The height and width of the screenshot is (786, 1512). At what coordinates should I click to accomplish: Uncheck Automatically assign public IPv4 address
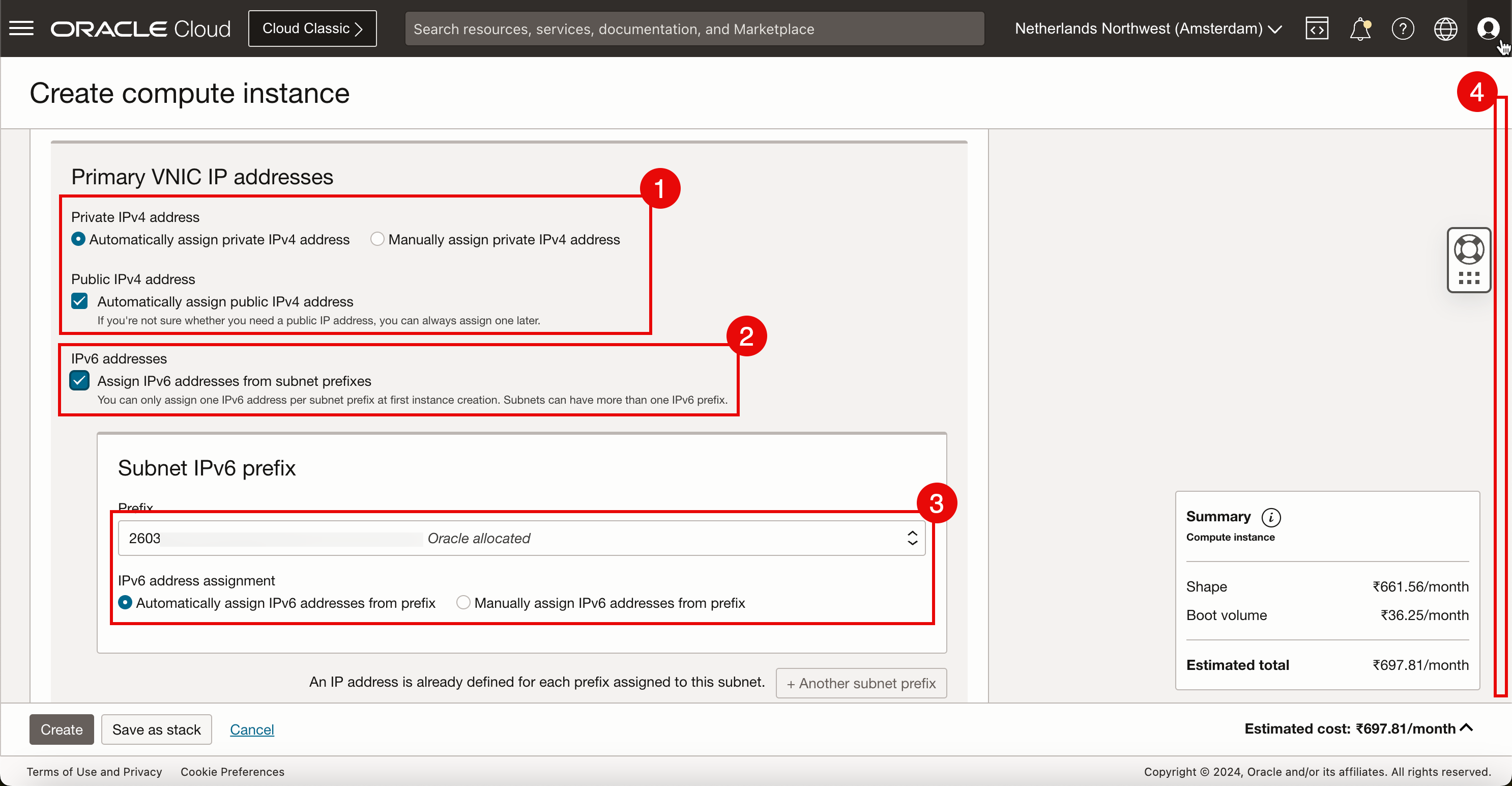click(79, 301)
